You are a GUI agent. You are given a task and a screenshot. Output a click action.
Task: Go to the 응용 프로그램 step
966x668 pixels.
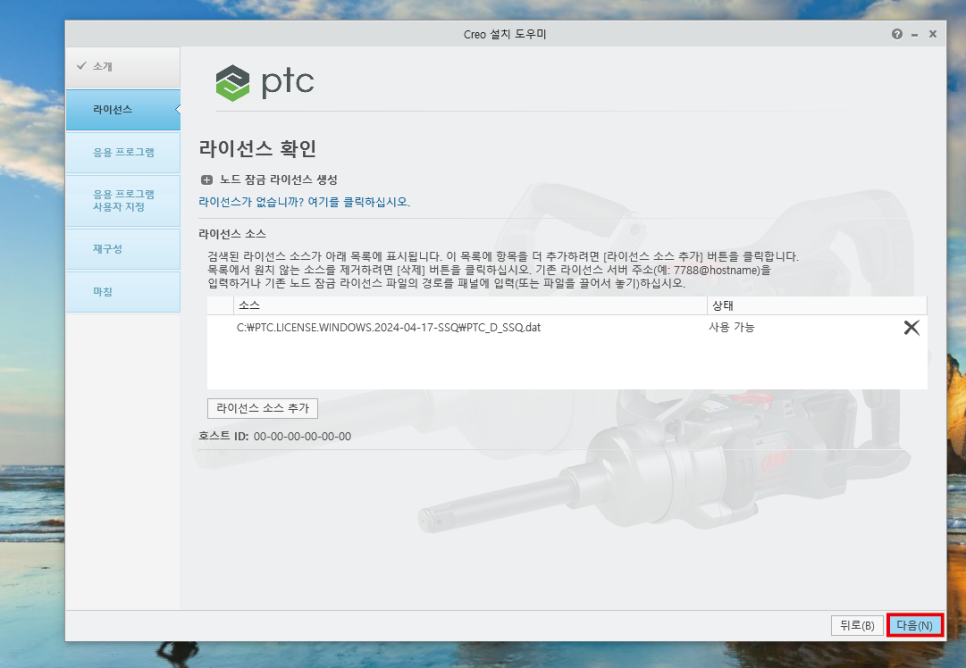tap(123, 152)
